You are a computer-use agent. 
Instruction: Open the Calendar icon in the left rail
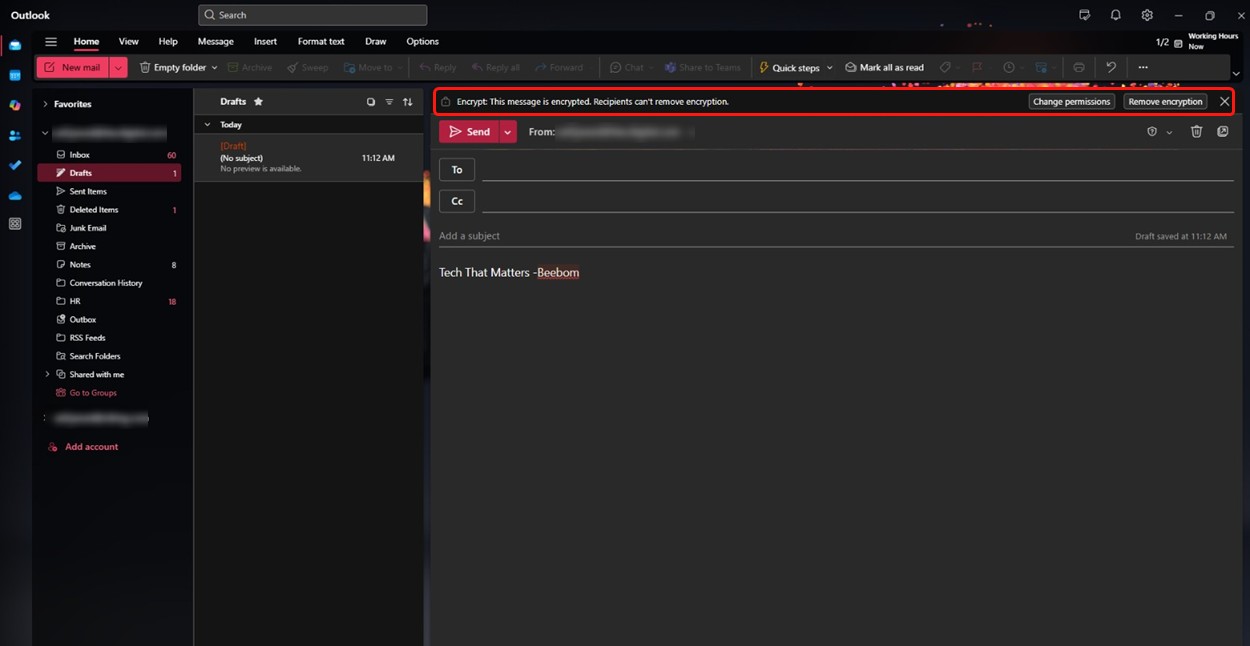(15, 75)
